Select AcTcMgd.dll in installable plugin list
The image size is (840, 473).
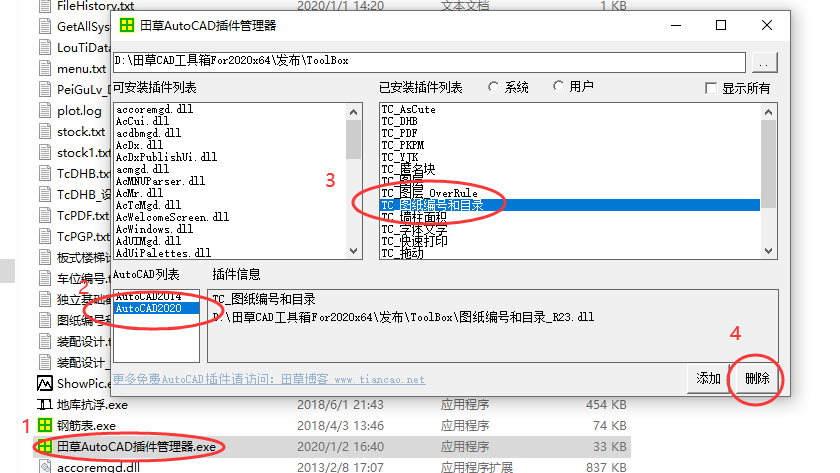[x=148, y=205]
